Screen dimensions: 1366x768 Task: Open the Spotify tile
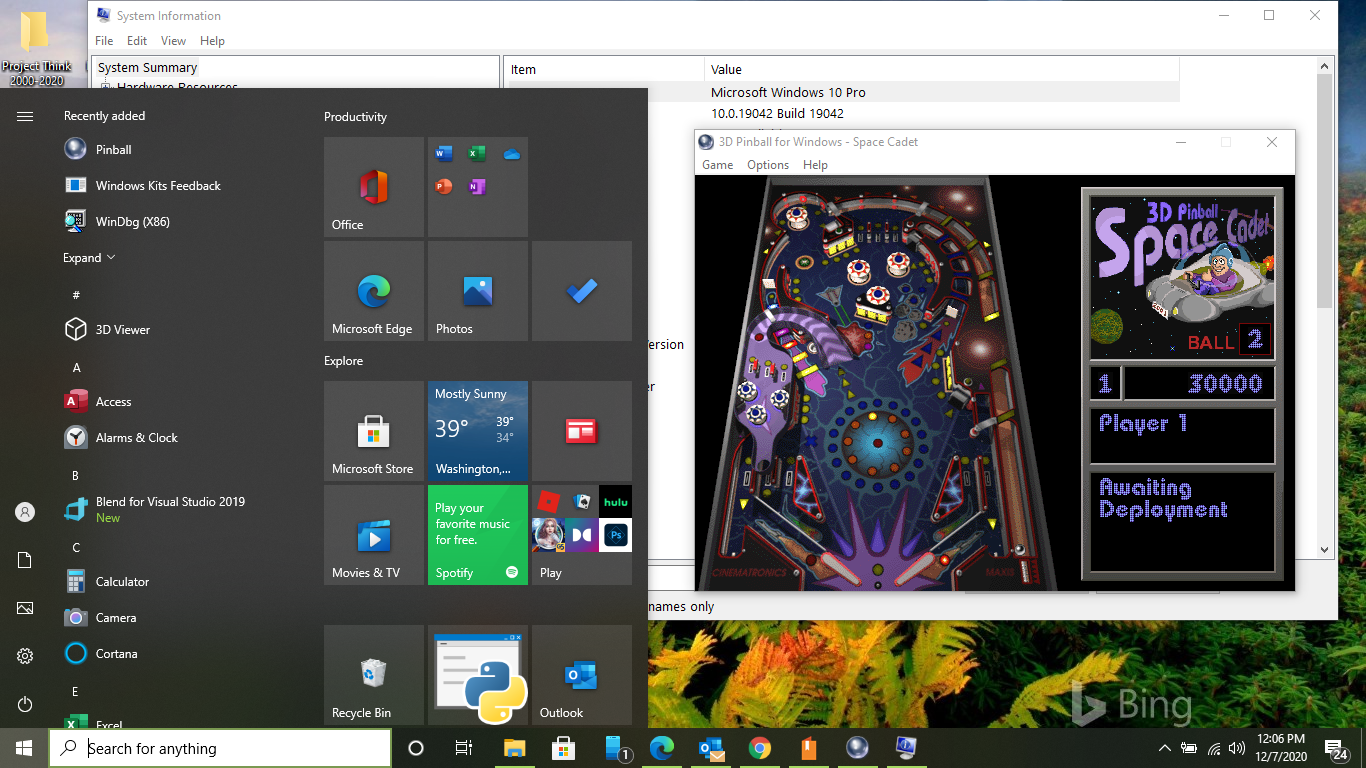pyautogui.click(x=478, y=535)
